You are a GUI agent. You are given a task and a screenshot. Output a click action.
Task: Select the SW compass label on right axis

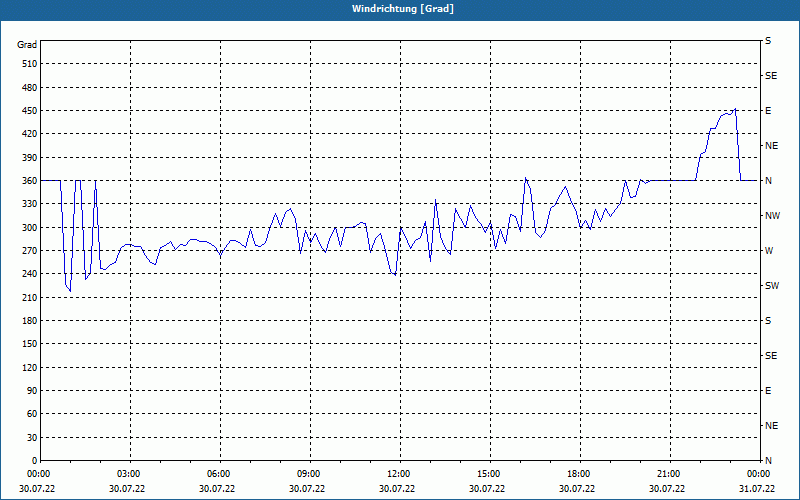pyautogui.click(x=772, y=286)
